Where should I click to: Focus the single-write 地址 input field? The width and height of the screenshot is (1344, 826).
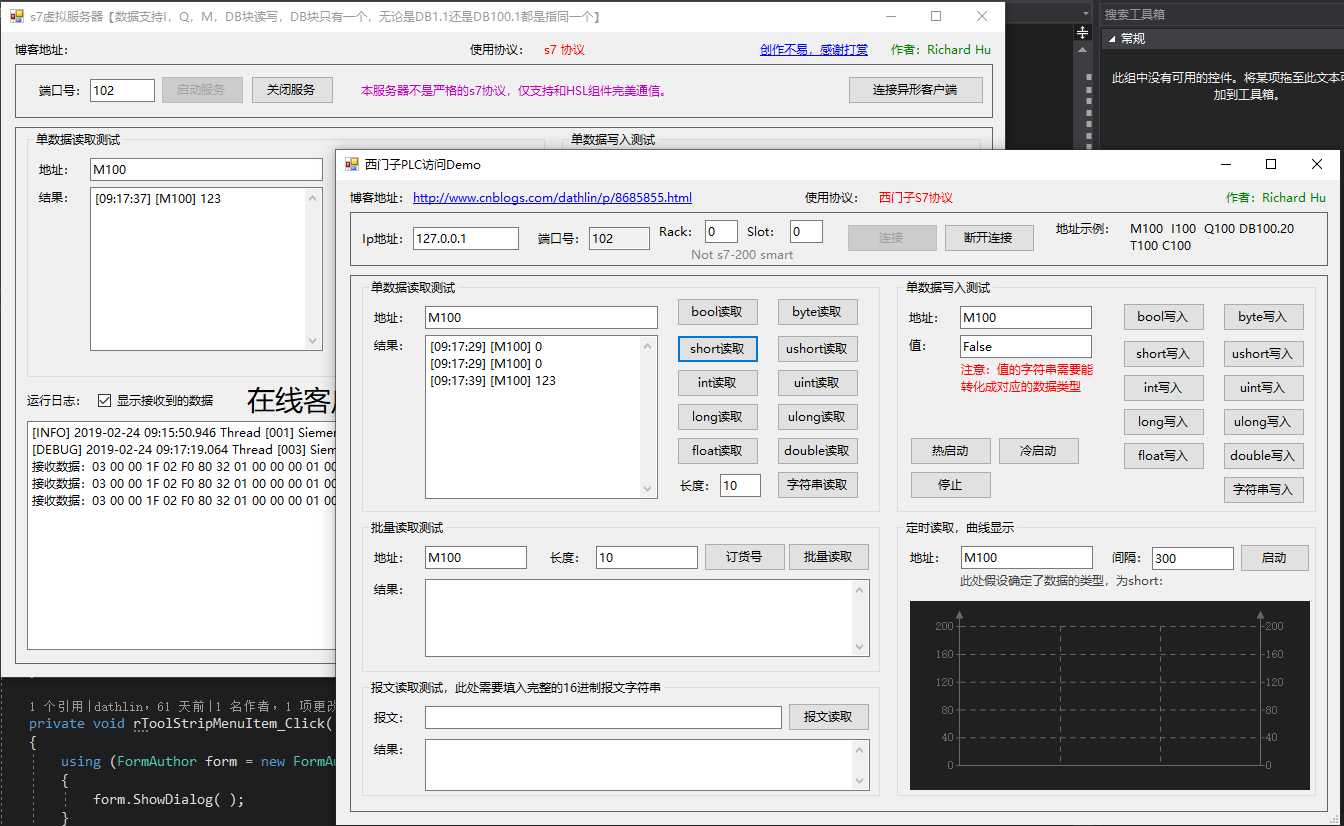(x=1026, y=318)
